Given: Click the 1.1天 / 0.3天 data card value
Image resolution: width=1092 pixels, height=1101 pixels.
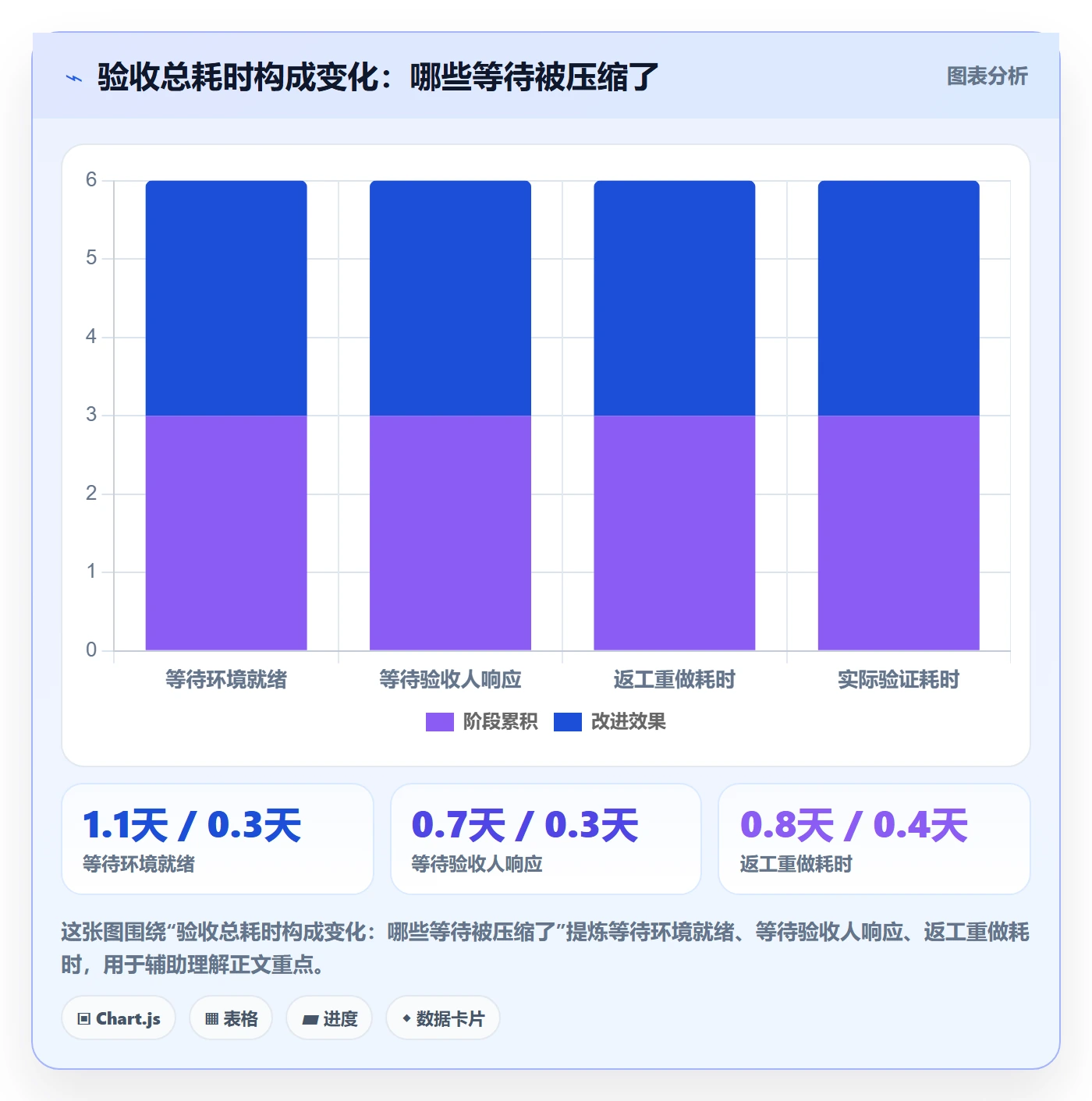Looking at the screenshot, I should pyautogui.click(x=192, y=826).
